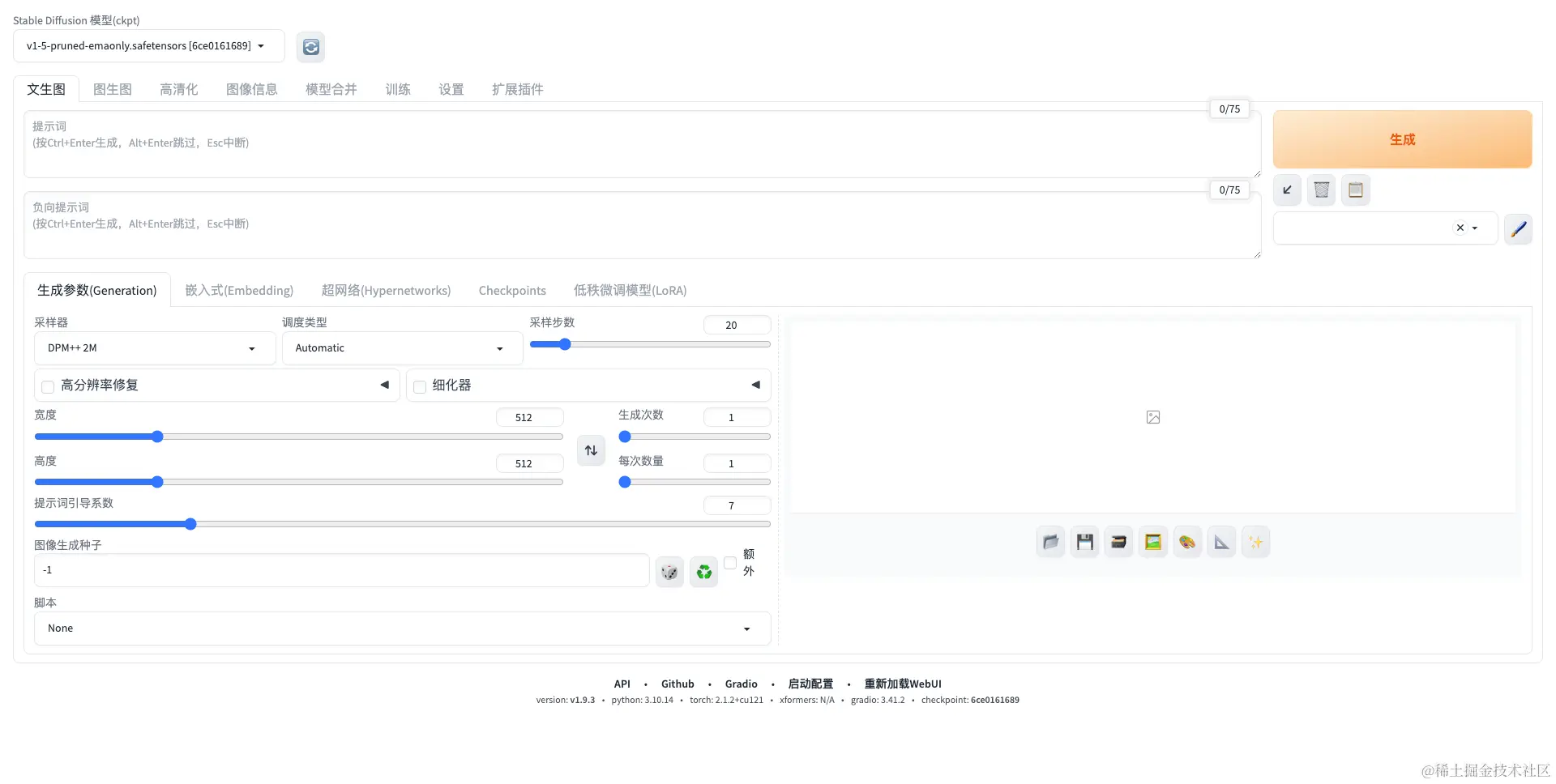Show the Checkpoints tab

pos(512,290)
